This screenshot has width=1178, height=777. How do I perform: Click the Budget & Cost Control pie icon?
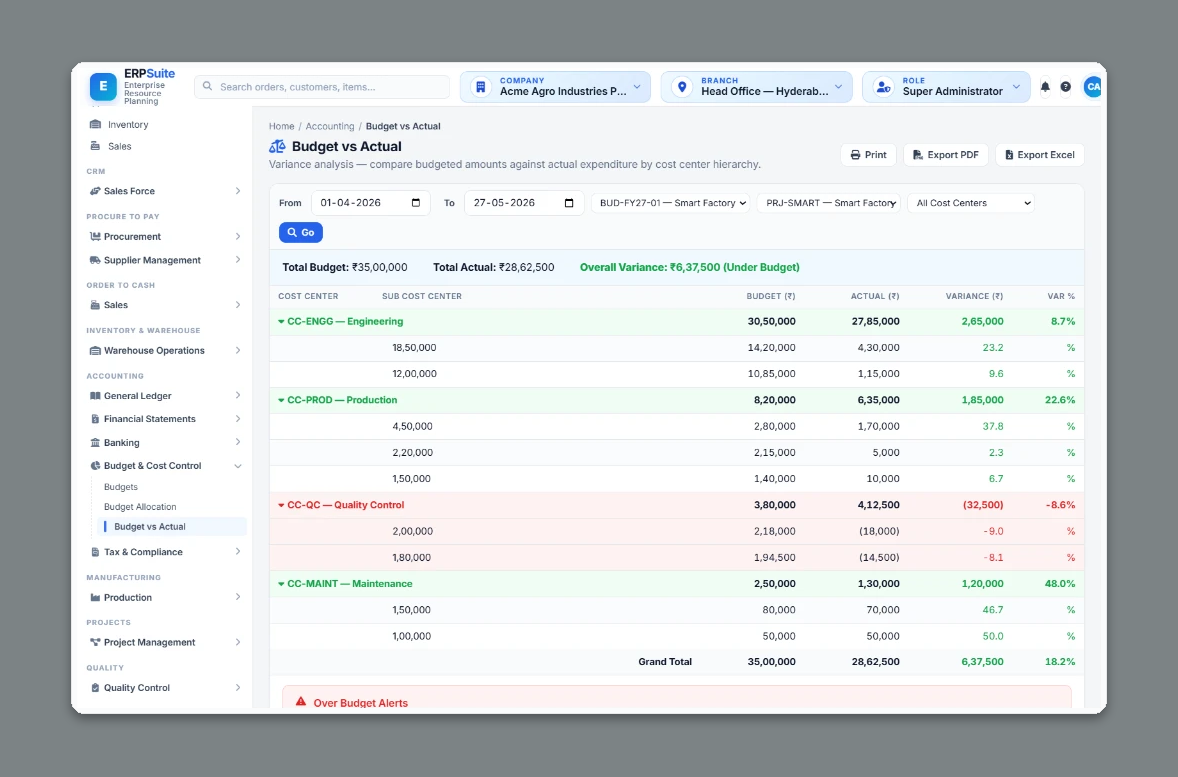pyautogui.click(x=95, y=466)
